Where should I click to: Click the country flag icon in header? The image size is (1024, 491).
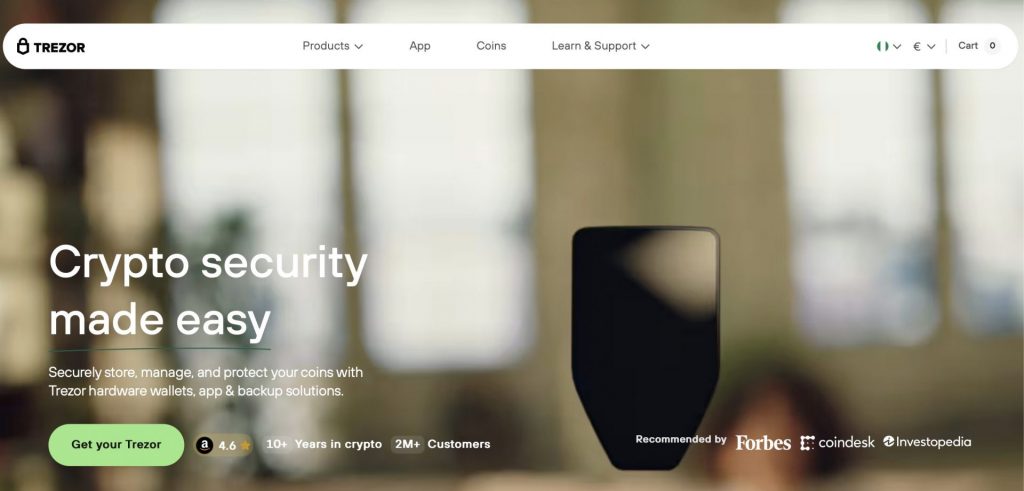pyautogui.click(x=882, y=46)
